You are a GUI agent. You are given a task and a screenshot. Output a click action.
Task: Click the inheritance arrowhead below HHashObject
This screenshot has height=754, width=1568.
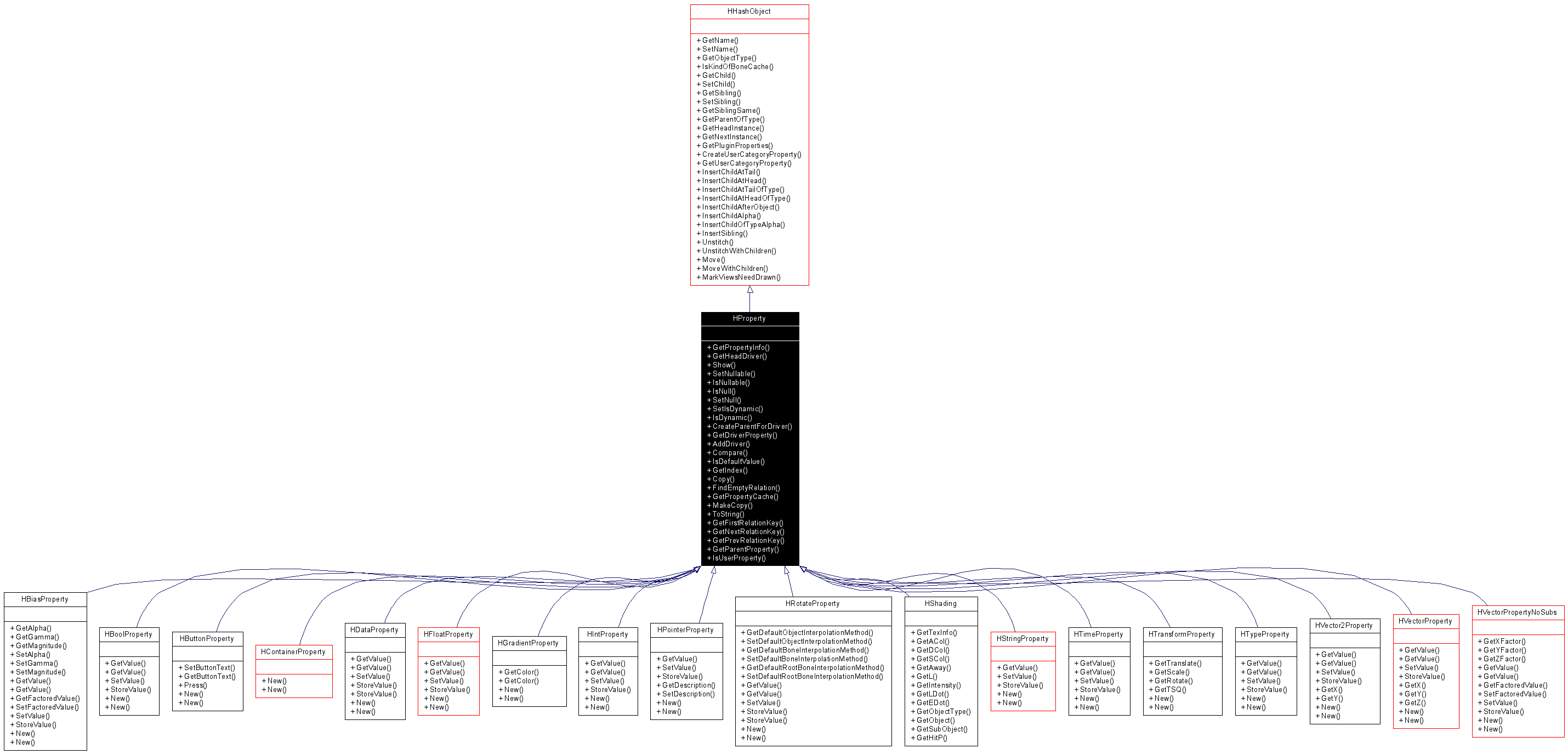pos(750,290)
